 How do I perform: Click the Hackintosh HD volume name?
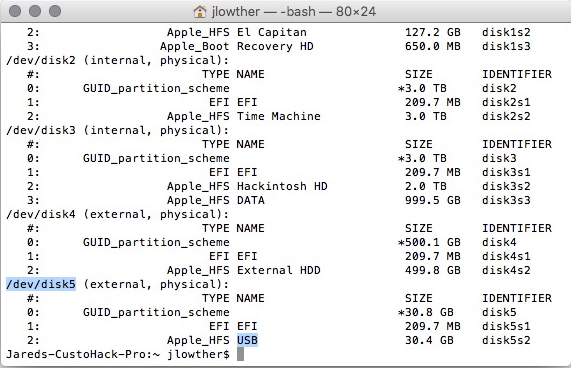282,186
